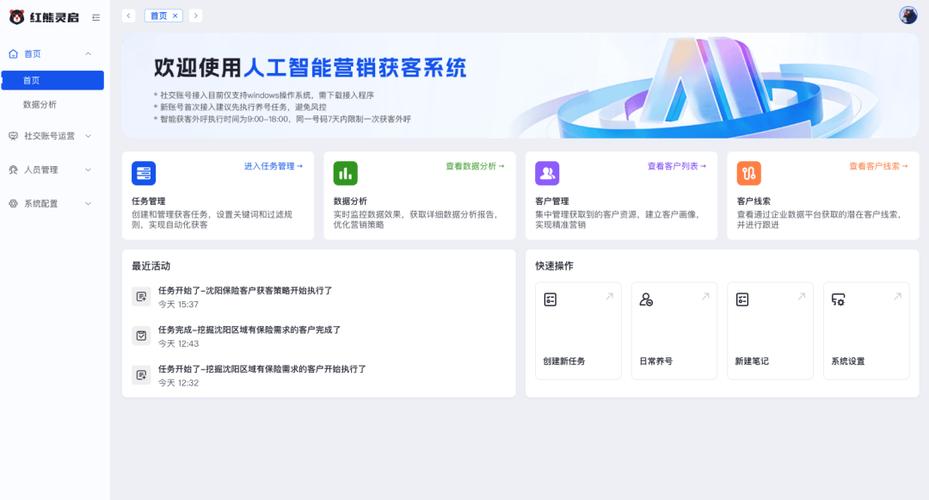This screenshot has width=929, height=500.
Task: Click arrow icon on 系统设置 tile
Action: pos(897,296)
